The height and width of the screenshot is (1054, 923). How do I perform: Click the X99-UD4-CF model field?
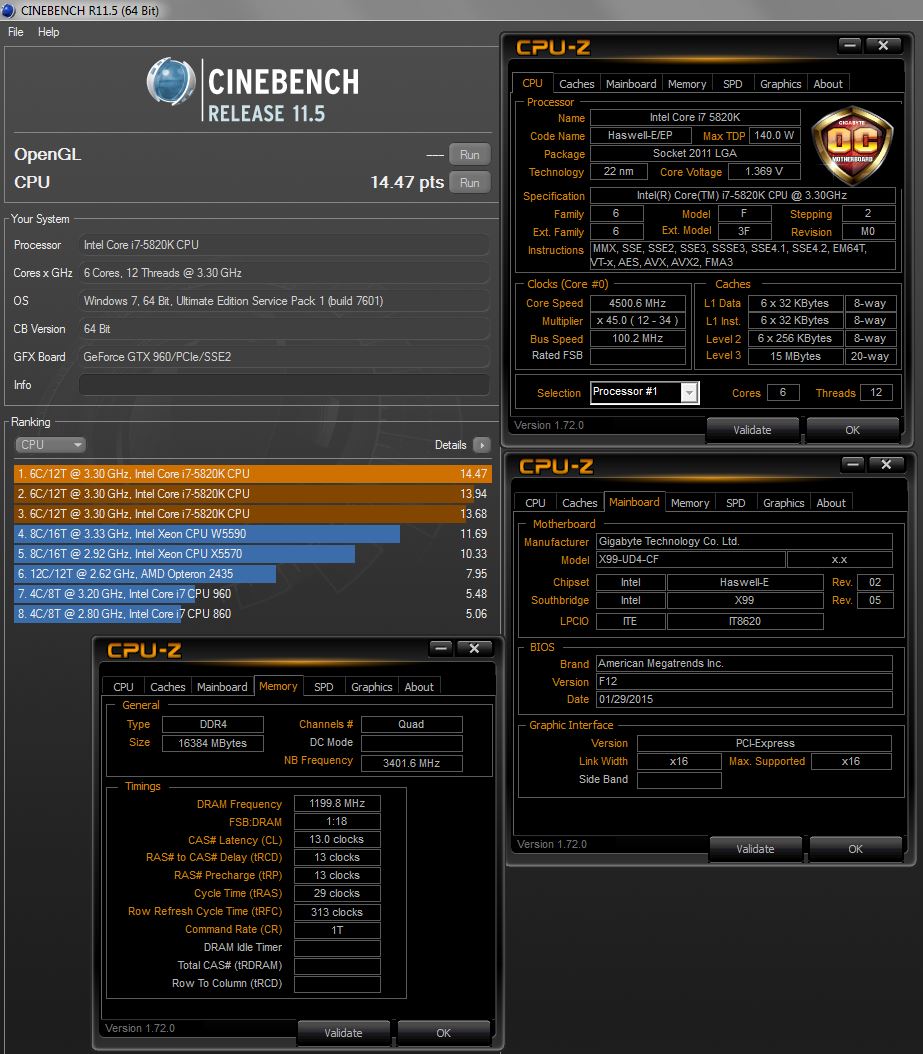point(690,559)
